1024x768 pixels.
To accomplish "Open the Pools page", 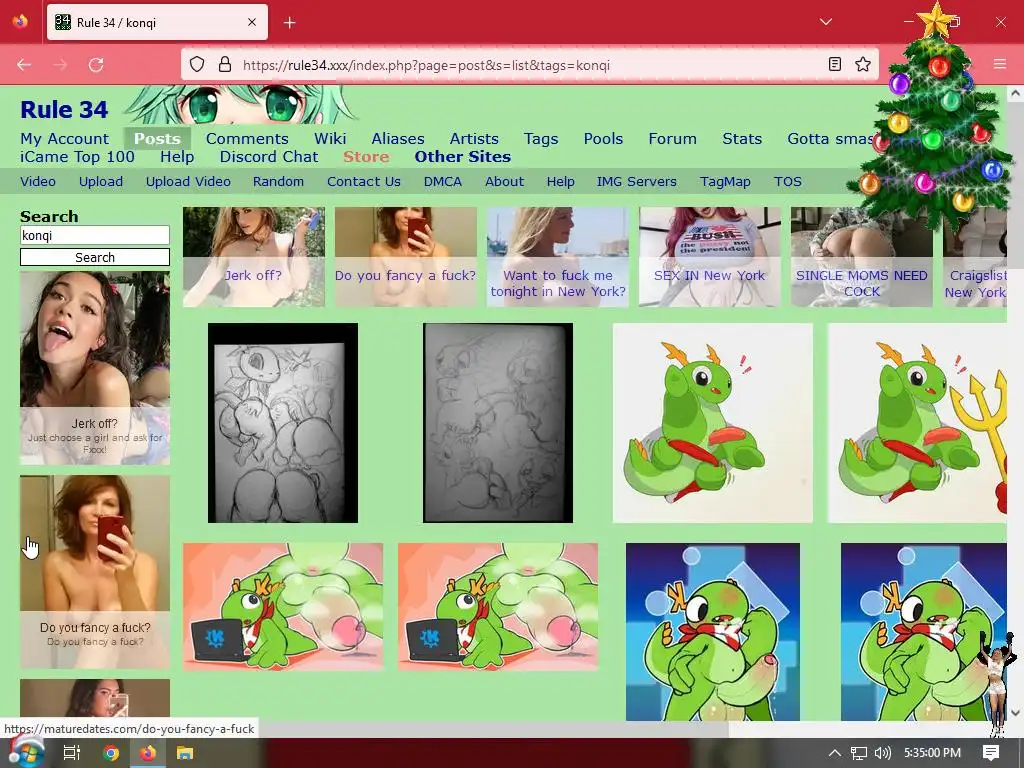I will (x=603, y=138).
